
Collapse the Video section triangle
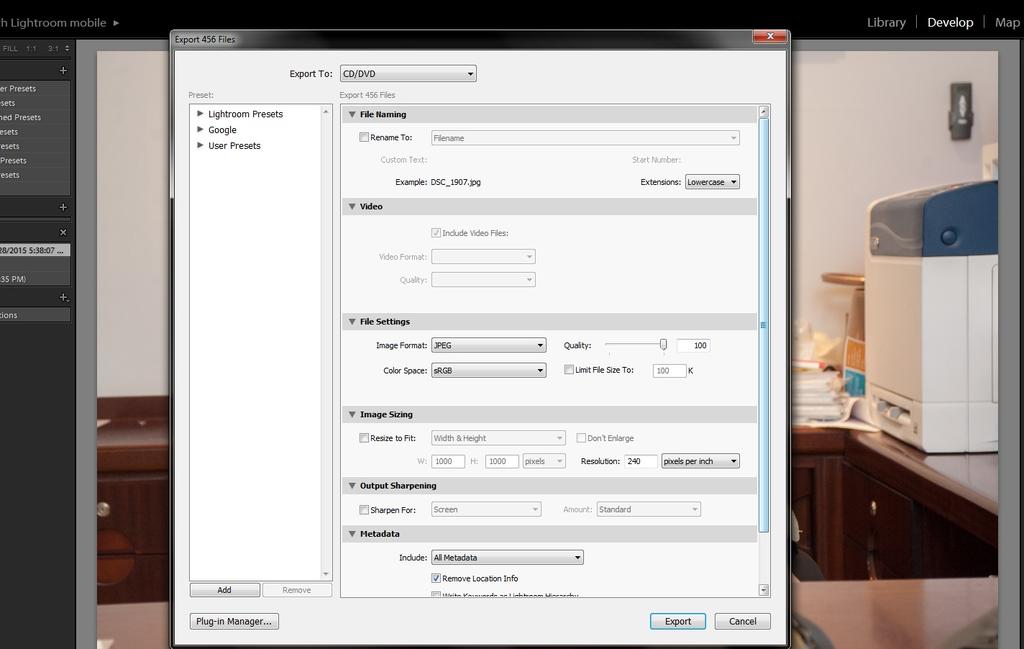pos(352,206)
